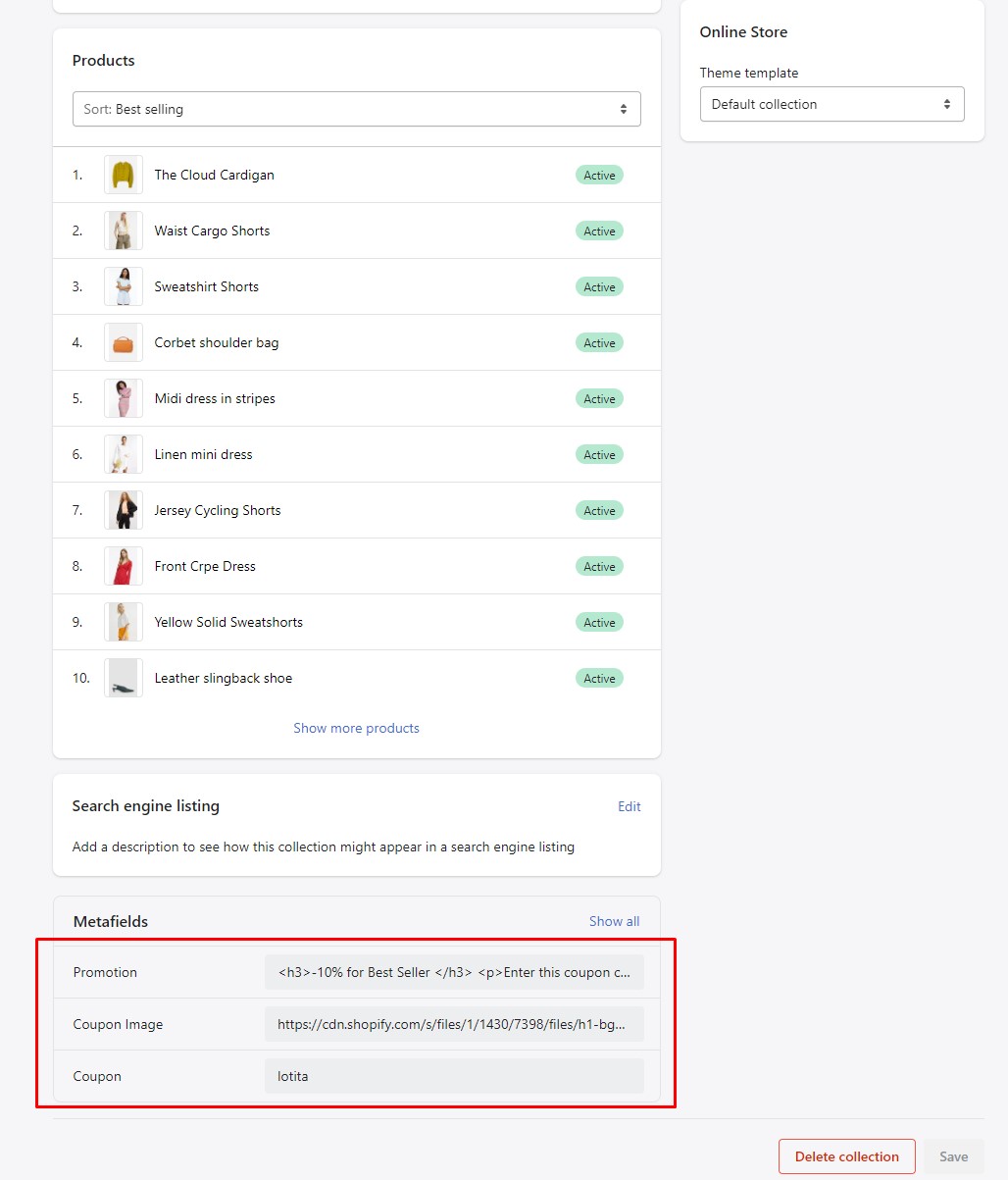Viewport: 1008px width, 1180px height.
Task: Open the Sort: Best selling dropdown
Action: [356, 109]
